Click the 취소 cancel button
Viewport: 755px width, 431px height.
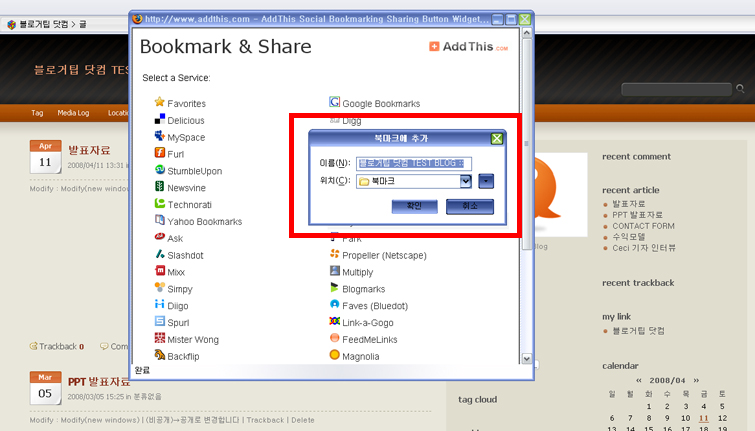(x=469, y=206)
